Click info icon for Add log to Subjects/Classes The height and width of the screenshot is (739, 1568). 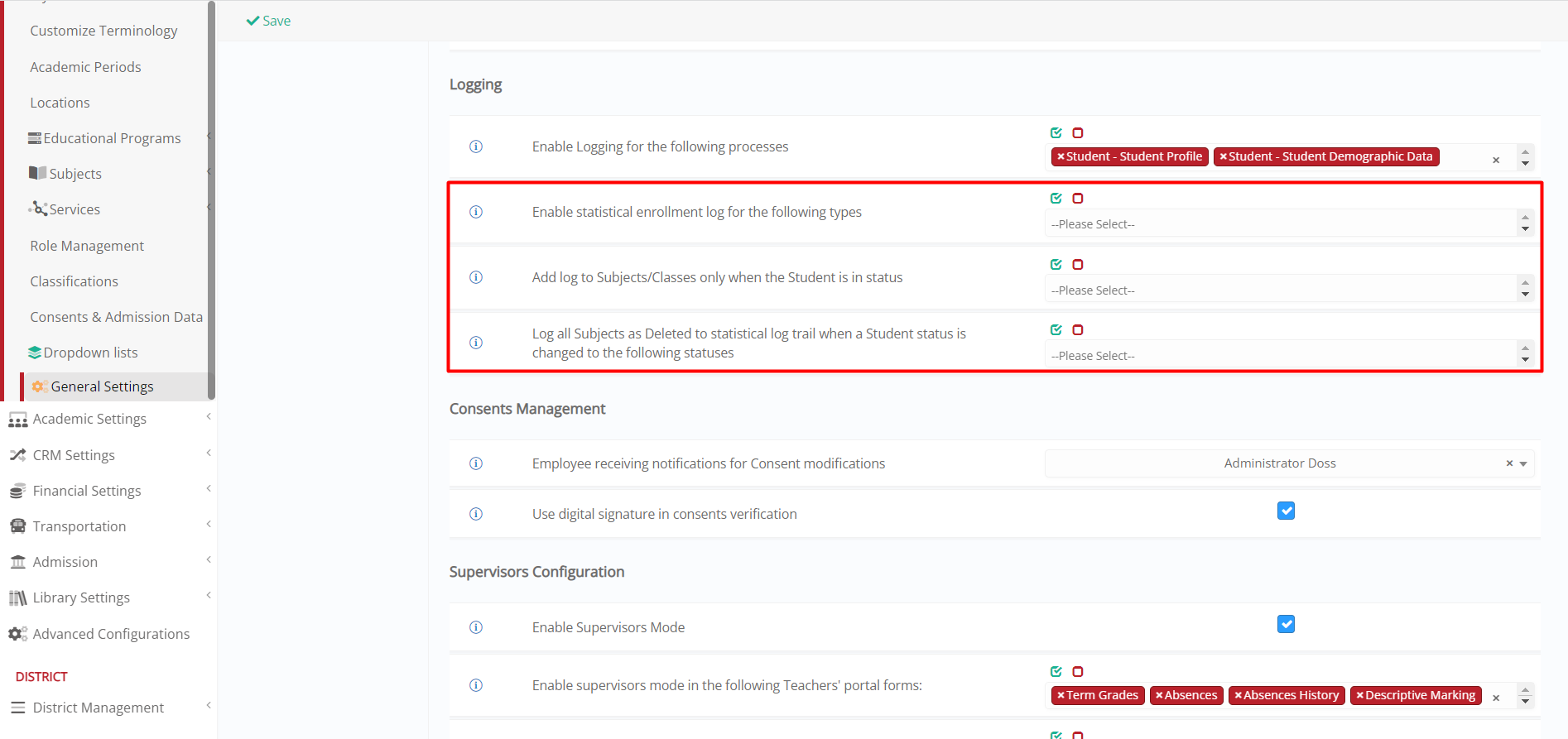476,277
